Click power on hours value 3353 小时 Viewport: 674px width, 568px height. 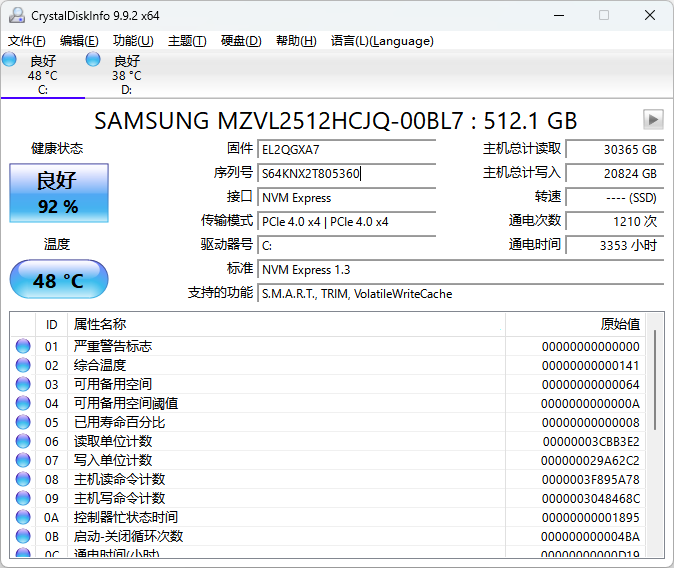tap(615, 246)
